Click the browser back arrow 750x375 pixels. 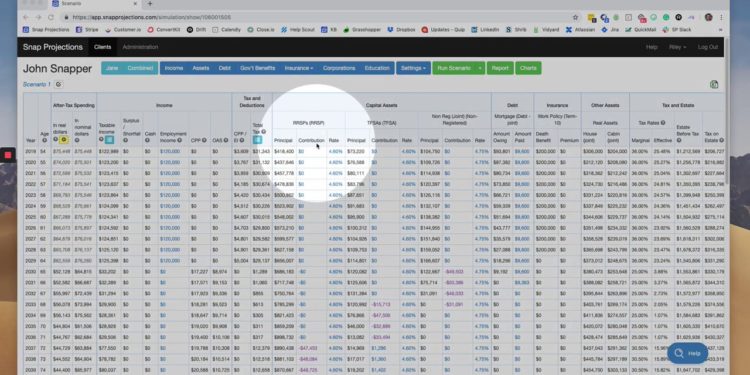pyautogui.click(x=26, y=17)
